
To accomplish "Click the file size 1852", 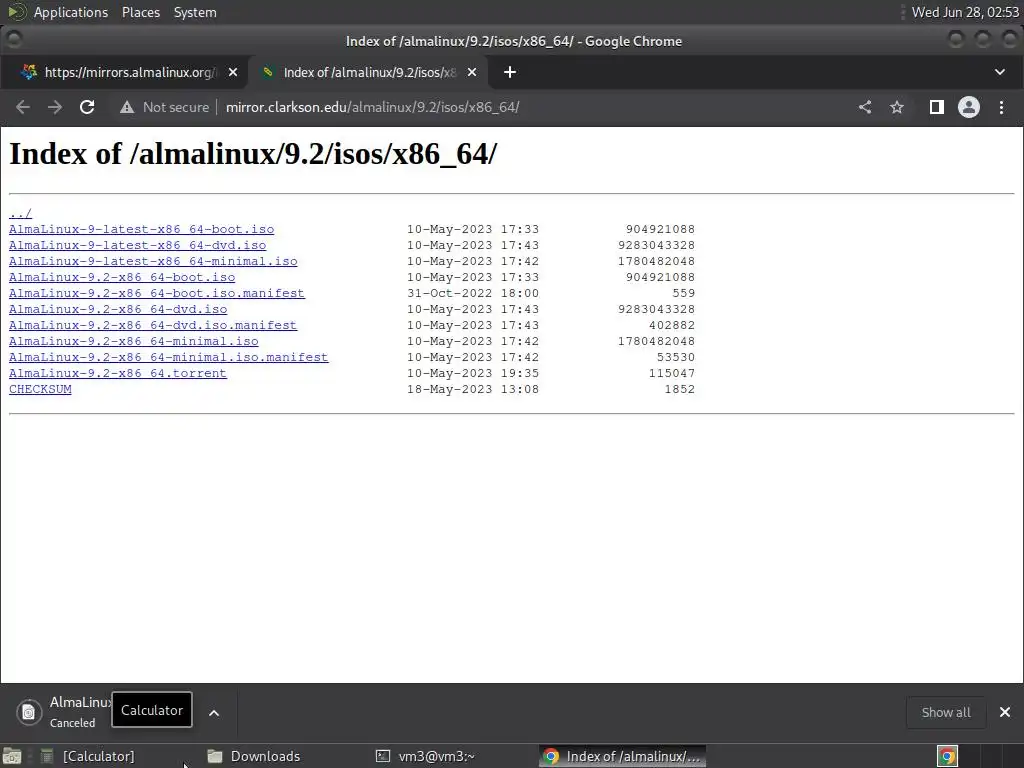I will point(679,389).
